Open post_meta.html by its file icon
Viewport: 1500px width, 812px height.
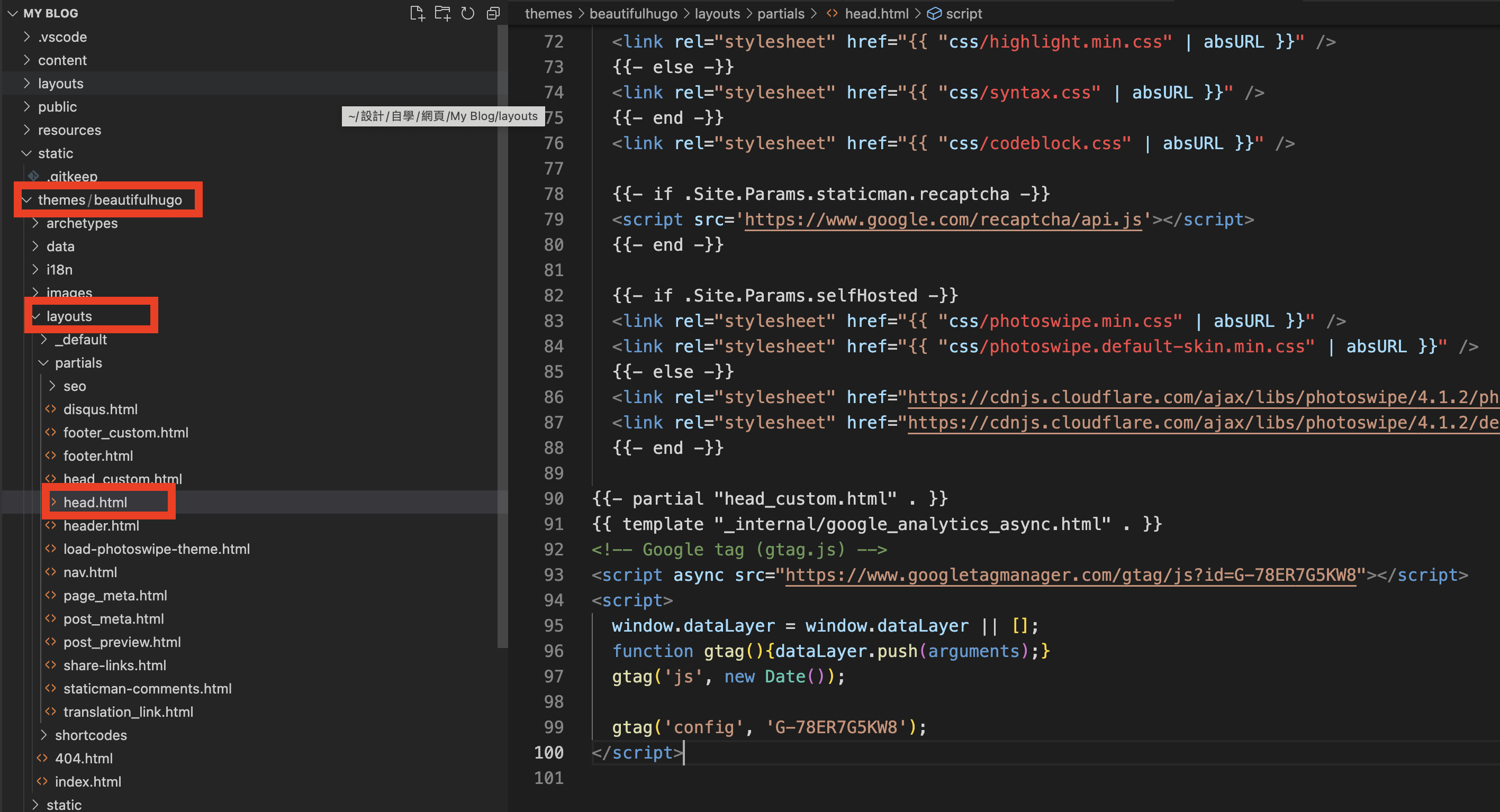pyautogui.click(x=51, y=619)
